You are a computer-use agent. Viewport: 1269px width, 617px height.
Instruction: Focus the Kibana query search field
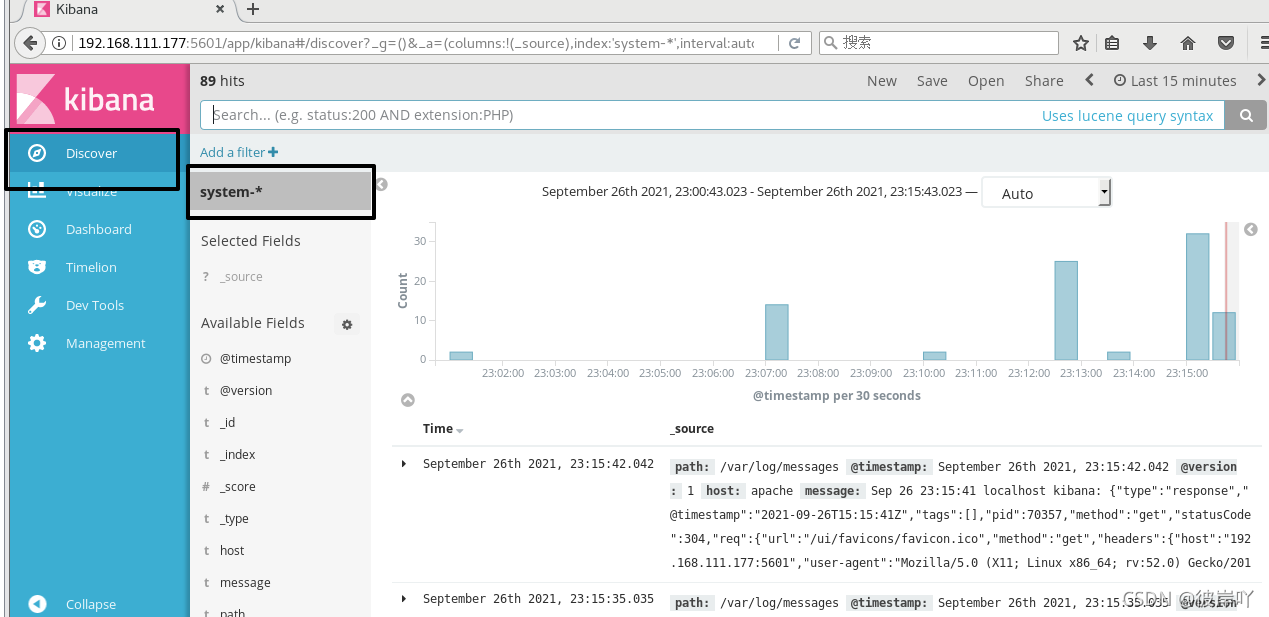620,115
